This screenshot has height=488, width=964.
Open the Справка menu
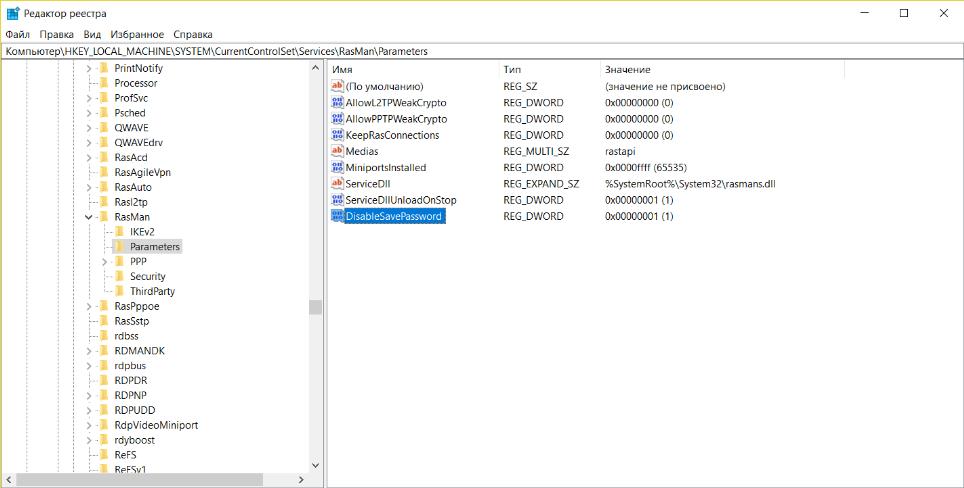click(192, 34)
